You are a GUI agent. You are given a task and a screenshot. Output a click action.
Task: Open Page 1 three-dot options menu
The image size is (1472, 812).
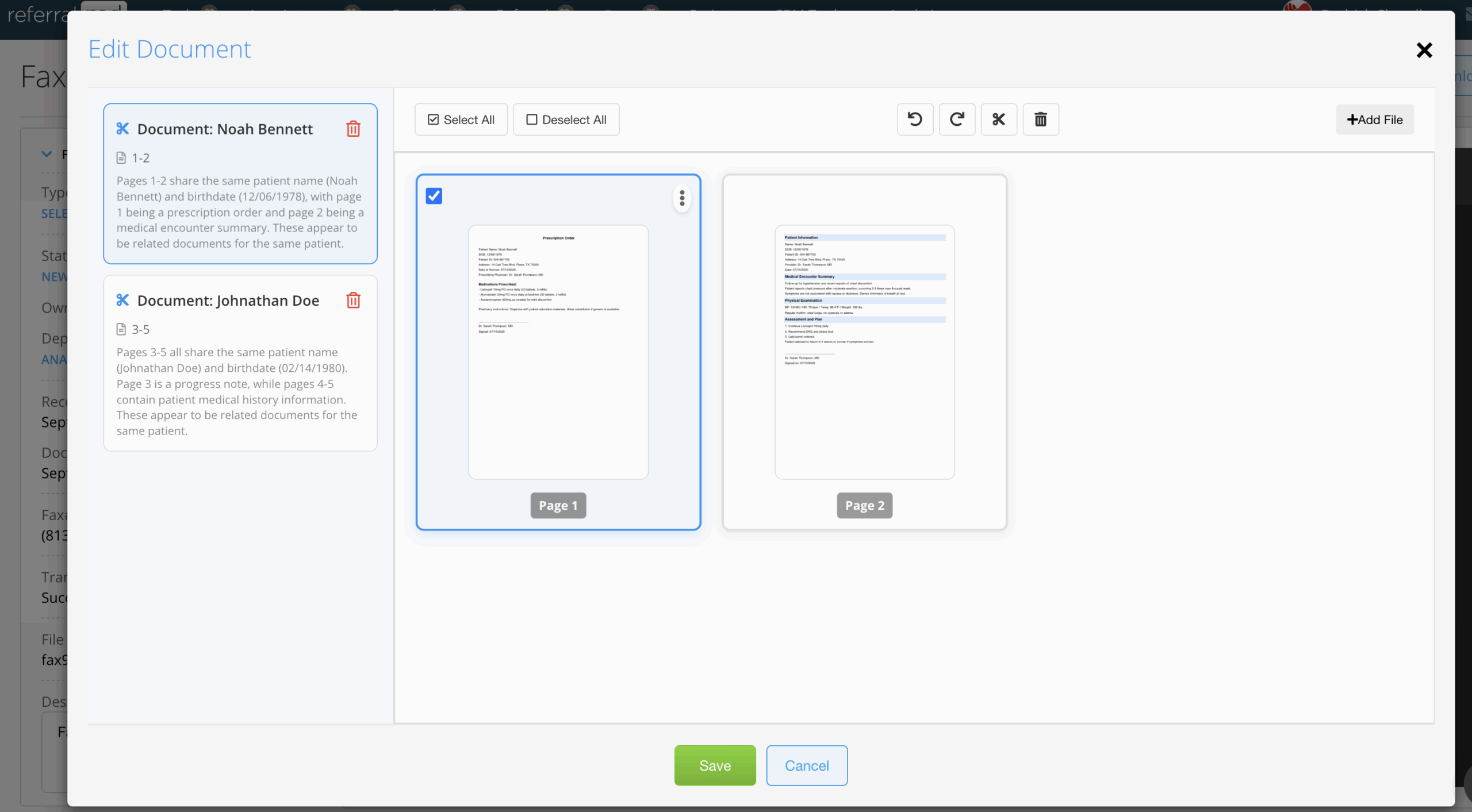[682, 198]
